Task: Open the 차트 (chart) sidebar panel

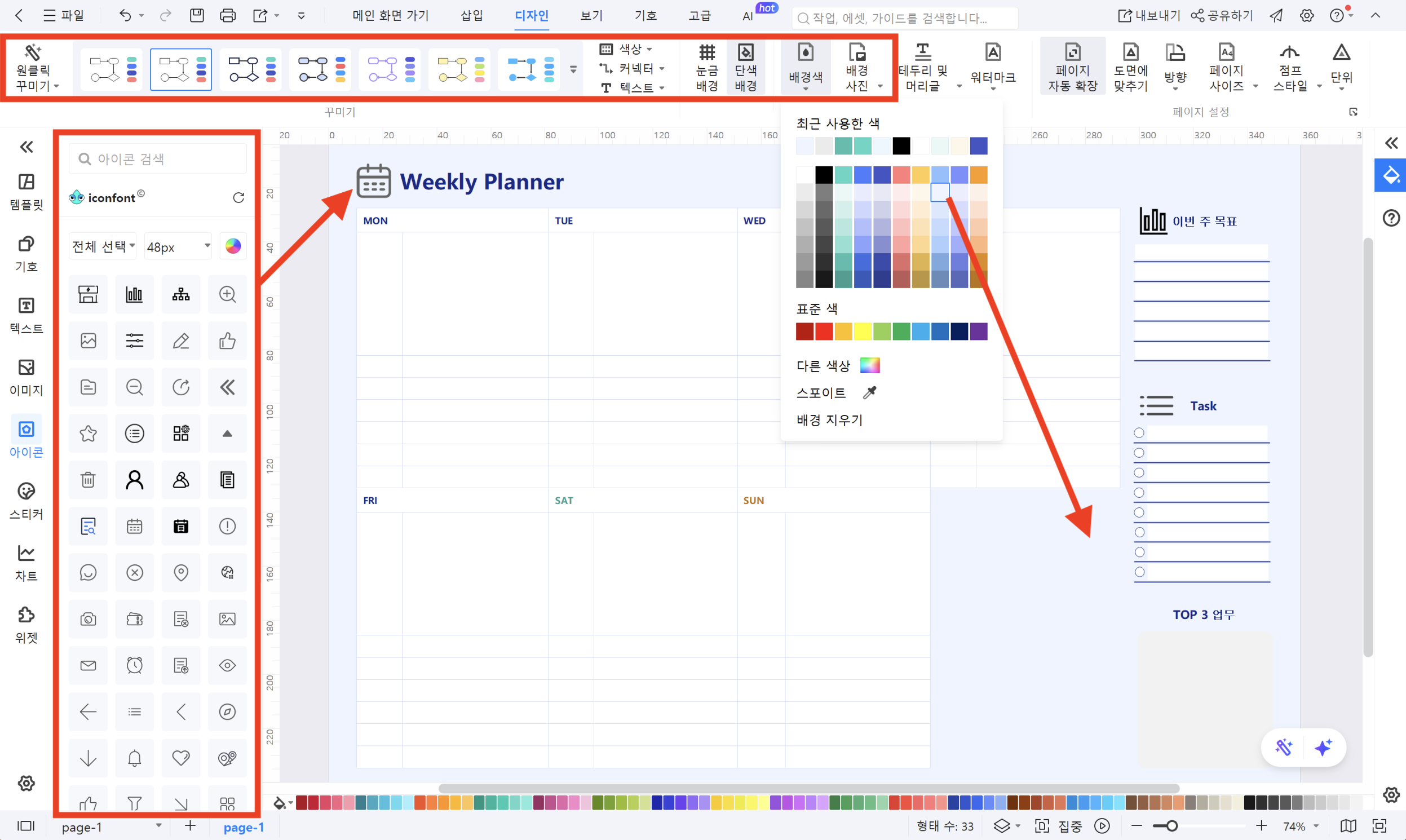Action: tap(26, 562)
